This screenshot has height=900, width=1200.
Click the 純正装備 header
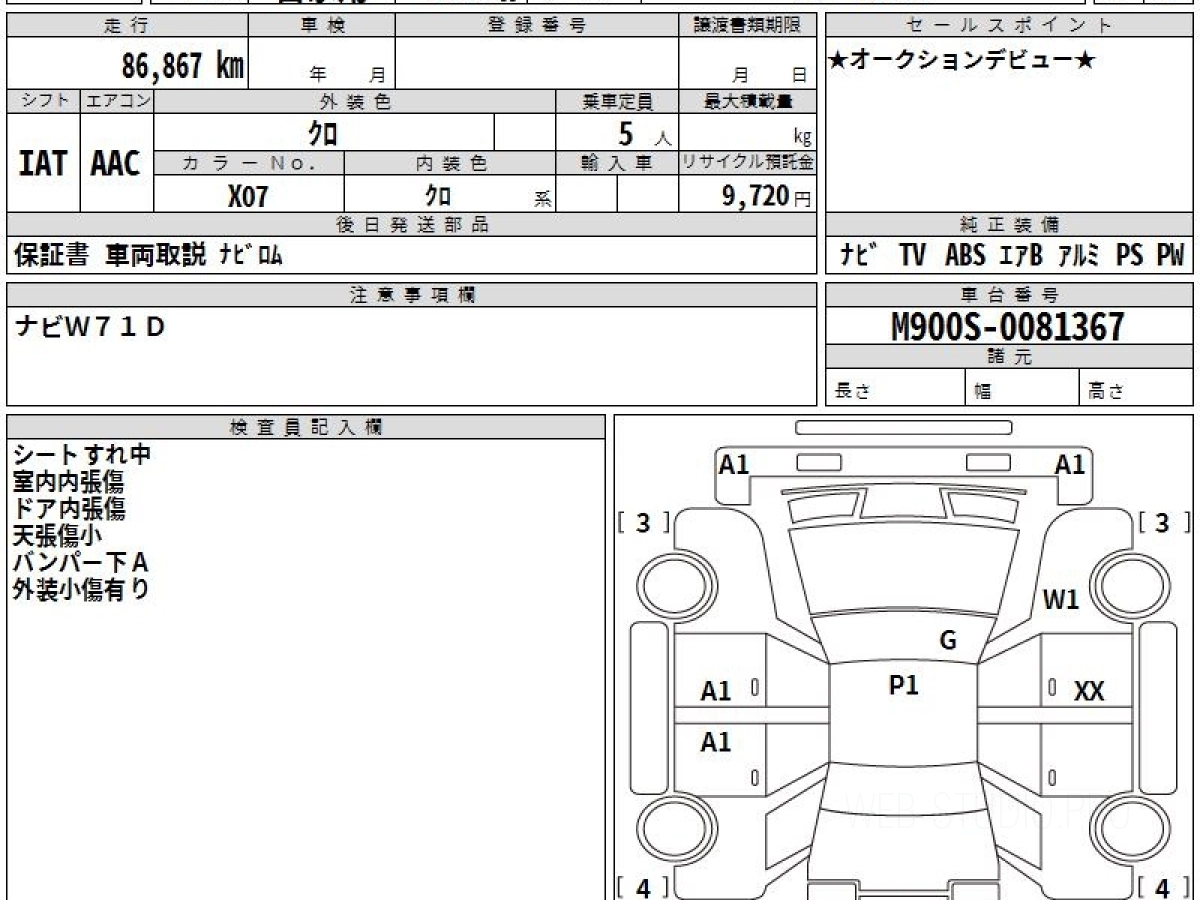coord(1009,225)
